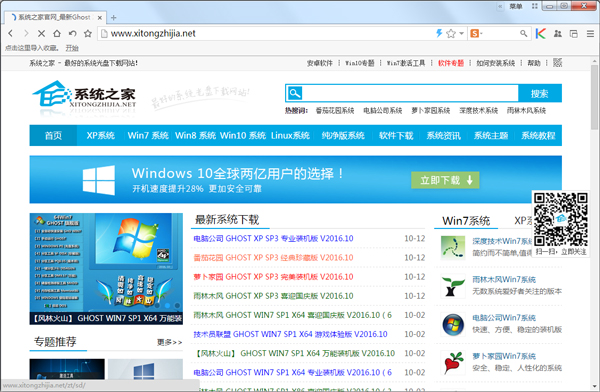Open 萝卜家园 GHOST XP SP3 完美装机版 V2016.10
Image resolution: width=600 pixels, height=392 pixels.
tap(273, 277)
